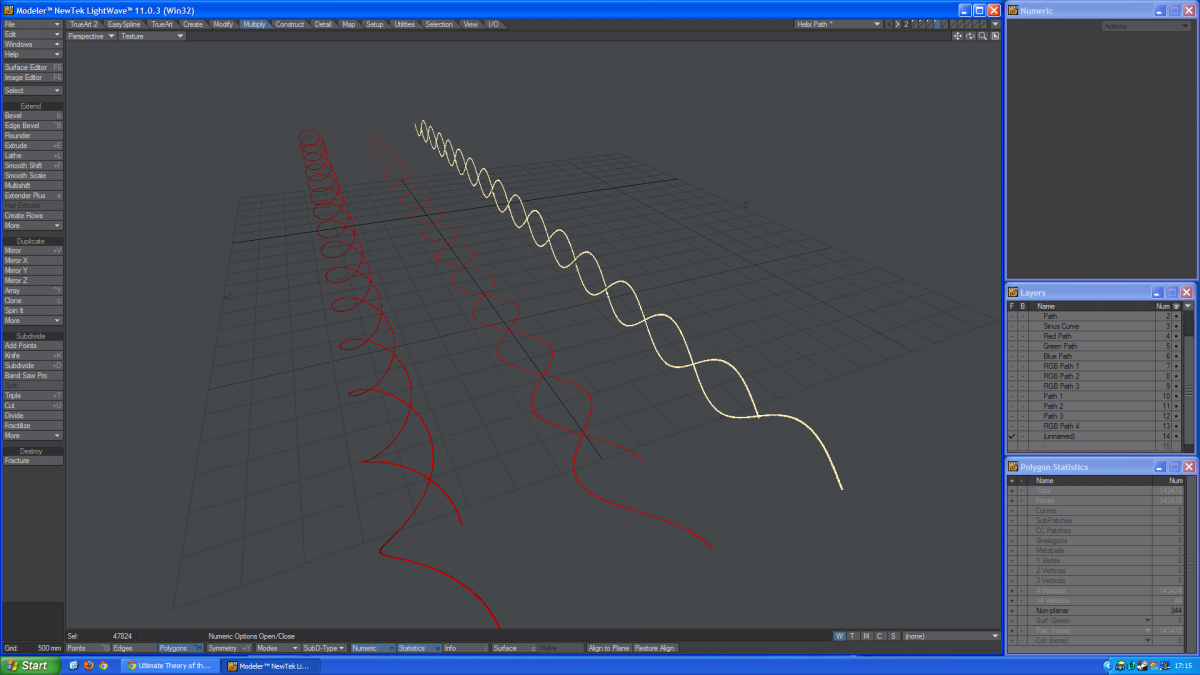
Task: Expand the Perspective view type dropdown
Action: pos(92,36)
